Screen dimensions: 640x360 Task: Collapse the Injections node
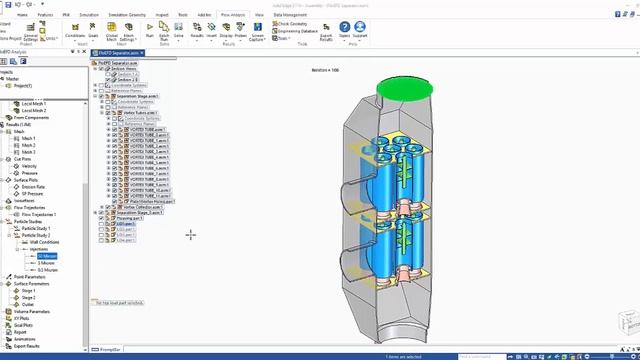click(x=18, y=249)
